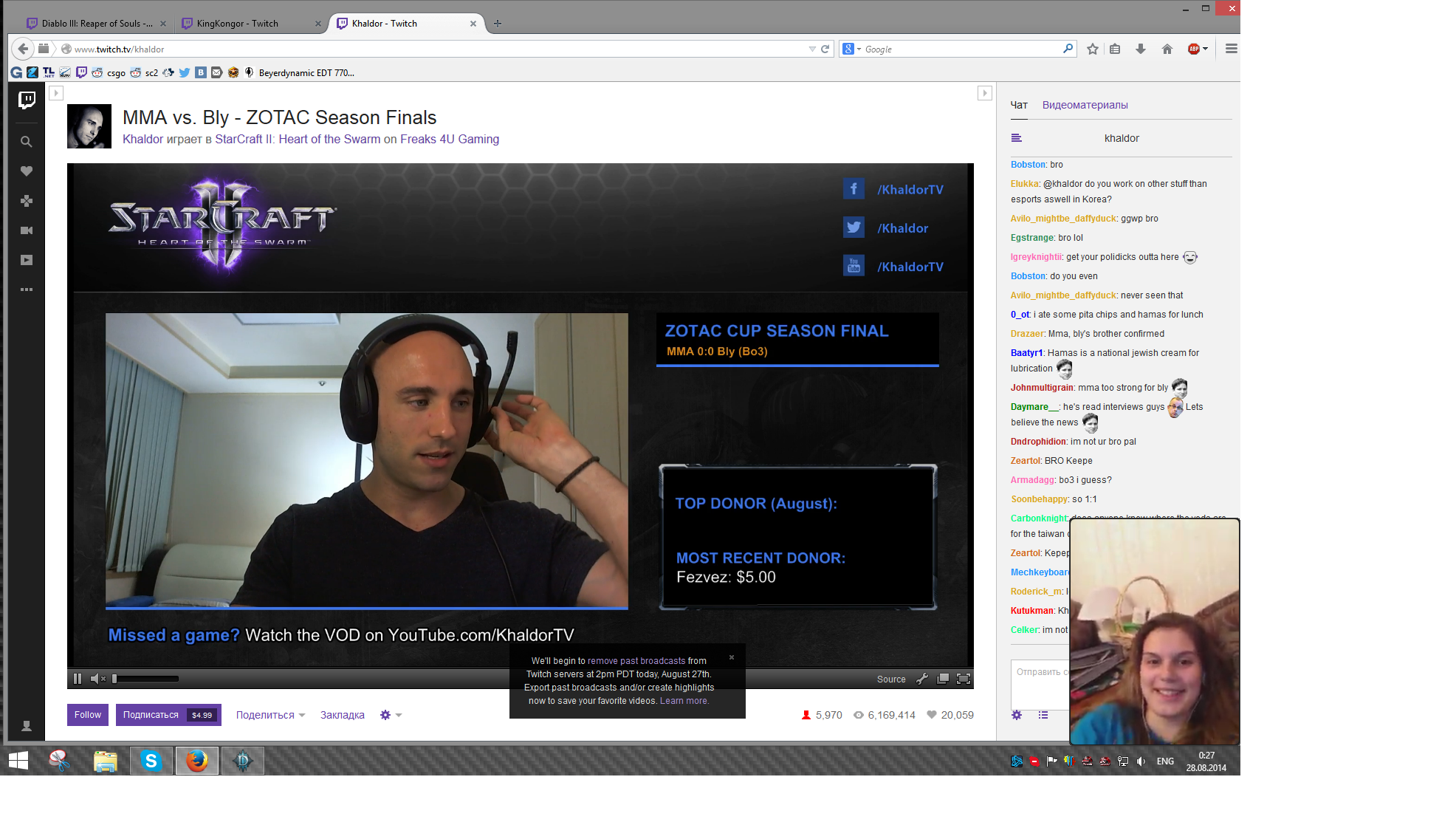Expand the Поделиться share dropdown
Image resolution: width=1456 pixels, height=839 pixels.
pyautogui.click(x=270, y=715)
